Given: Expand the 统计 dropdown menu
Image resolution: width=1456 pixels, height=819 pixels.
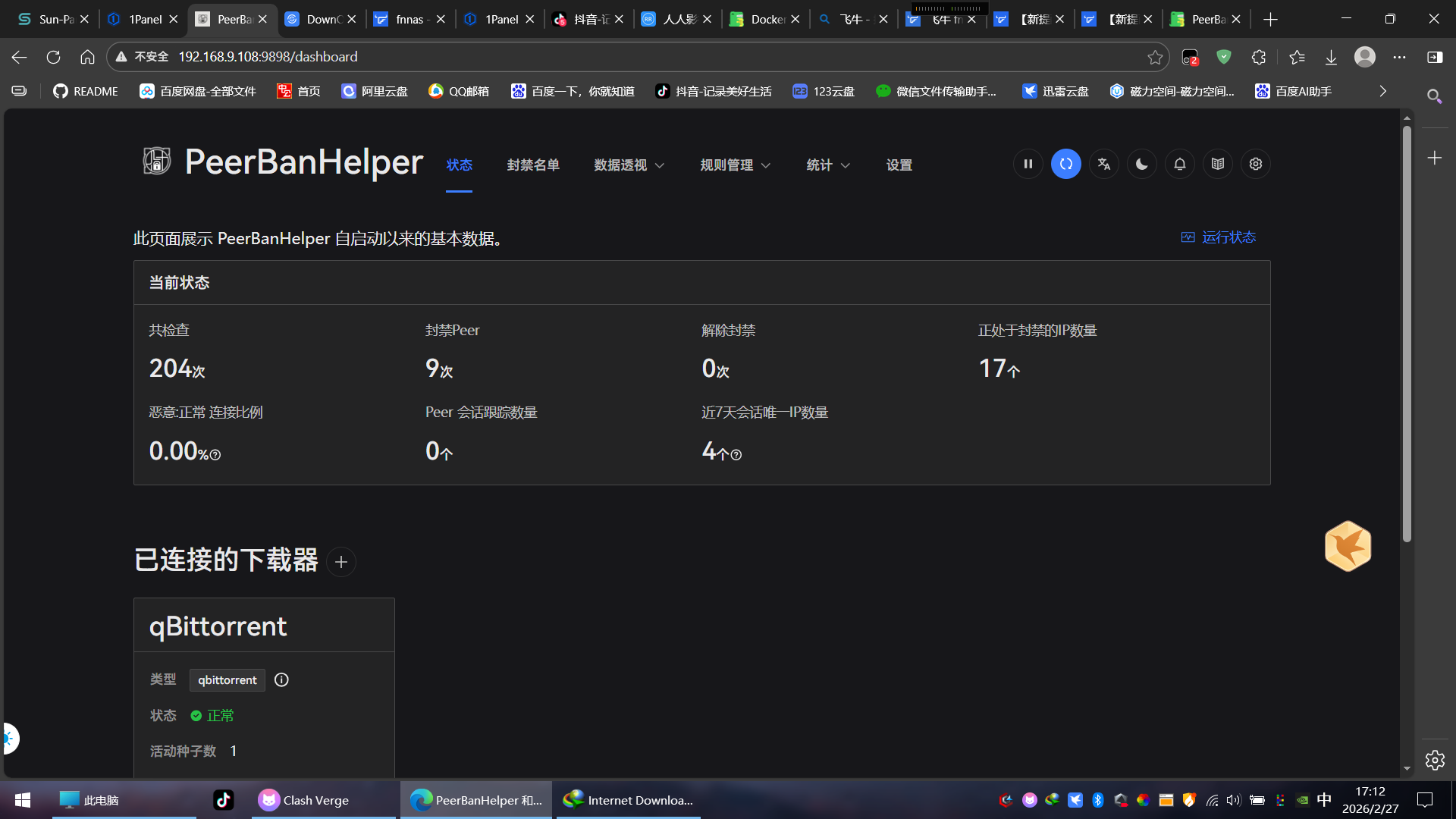Looking at the screenshot, I should (x=827, y=165).
